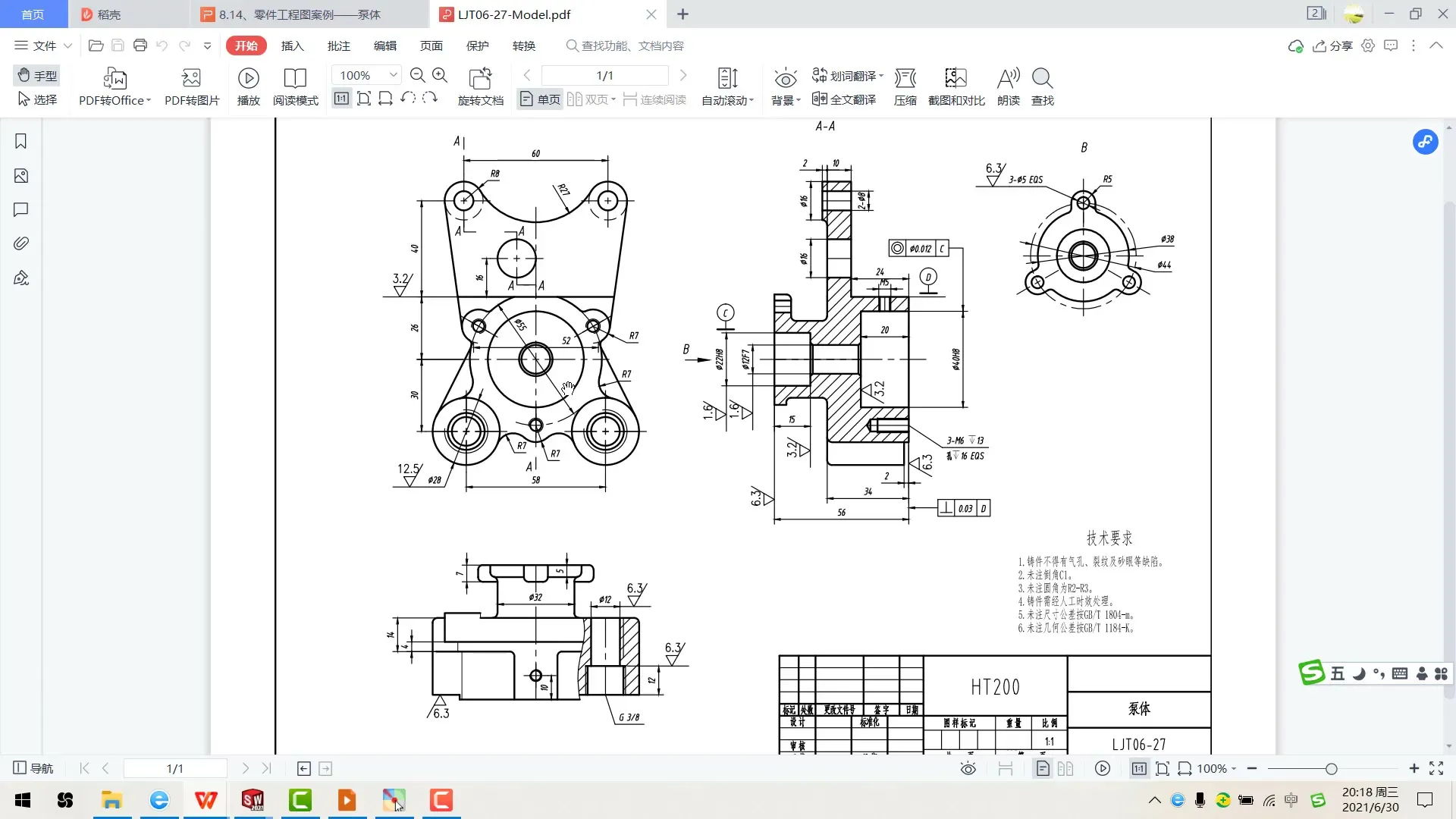The image size is (1456, 819).
Task: Launch 截图和对比 screenshot compare tool
Action: pos(956,86)
